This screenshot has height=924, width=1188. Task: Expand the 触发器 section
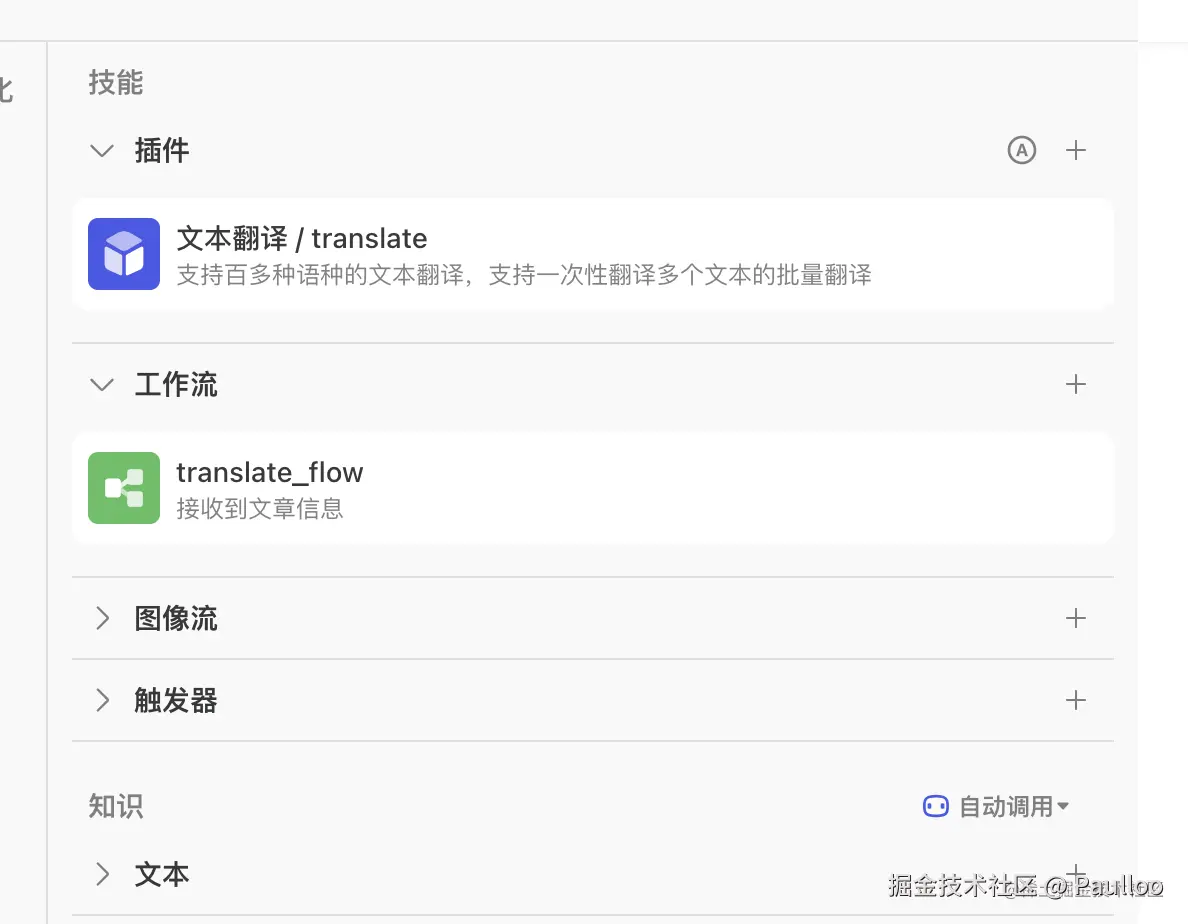101,700
